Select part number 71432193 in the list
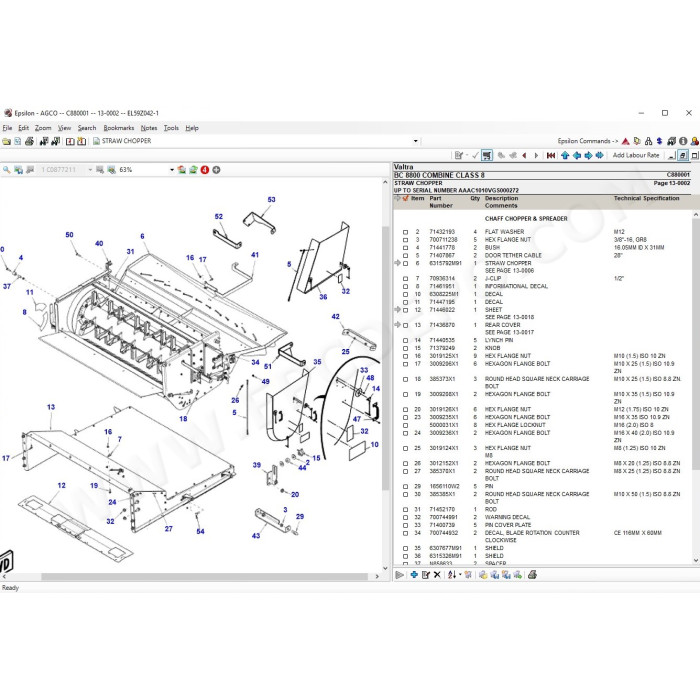 442,232
